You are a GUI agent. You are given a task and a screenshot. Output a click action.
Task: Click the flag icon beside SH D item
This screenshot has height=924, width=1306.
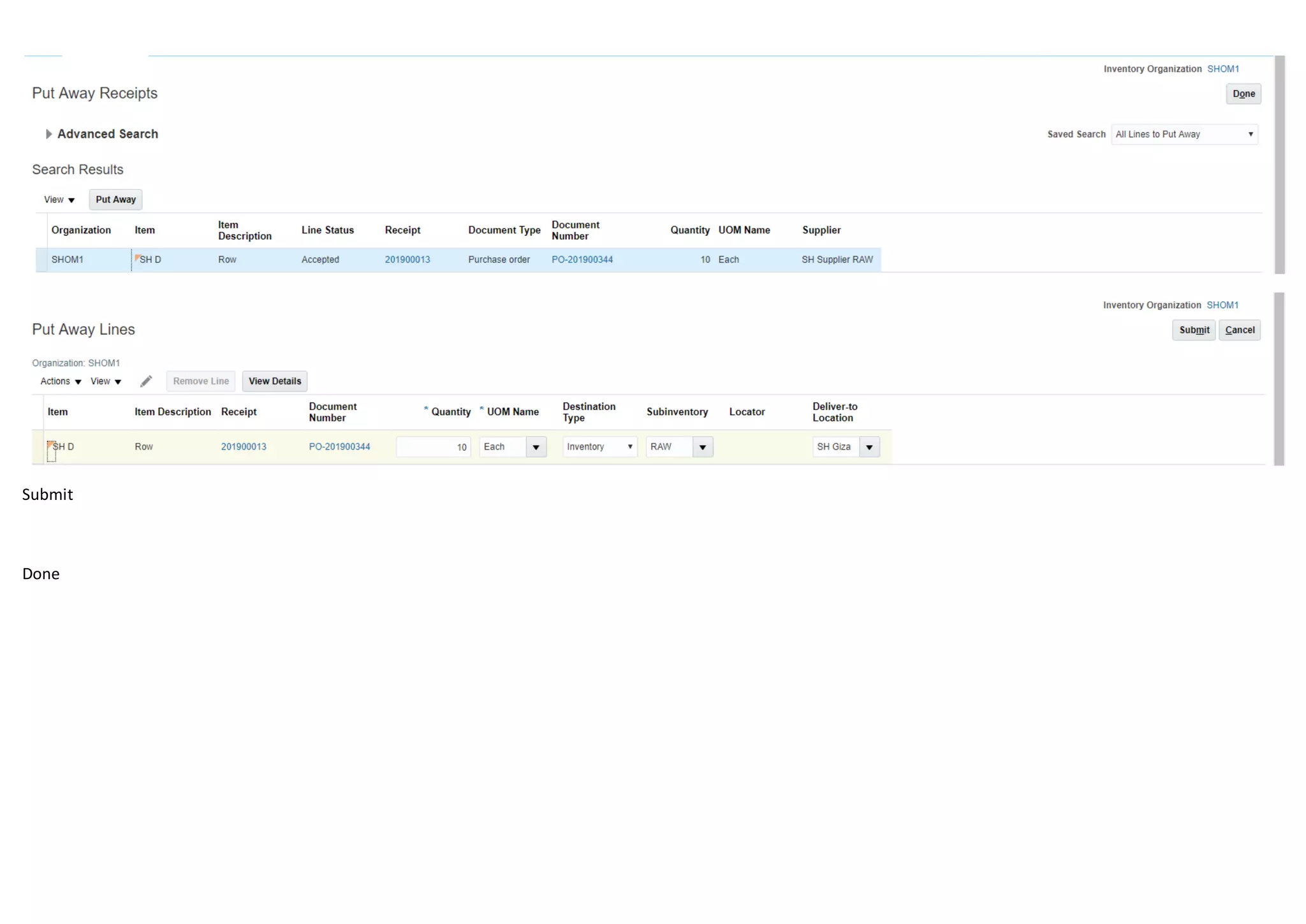pyautogui.click(x=136, y=258)
